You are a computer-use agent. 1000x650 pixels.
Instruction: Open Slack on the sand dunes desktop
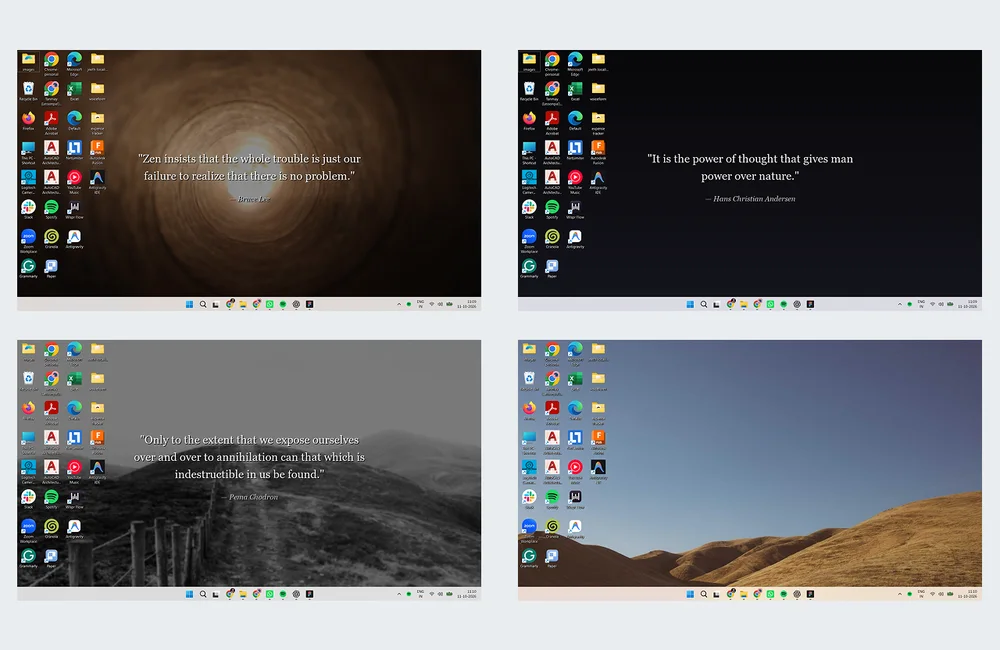point(529,497)
